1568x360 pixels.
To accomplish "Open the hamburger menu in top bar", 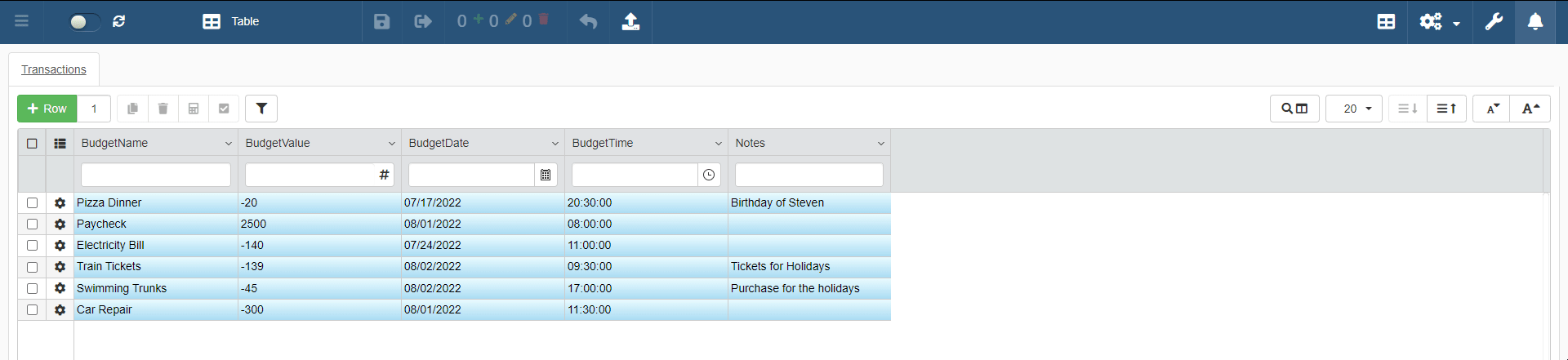I will pyautogui.click(x=22, y=21).
